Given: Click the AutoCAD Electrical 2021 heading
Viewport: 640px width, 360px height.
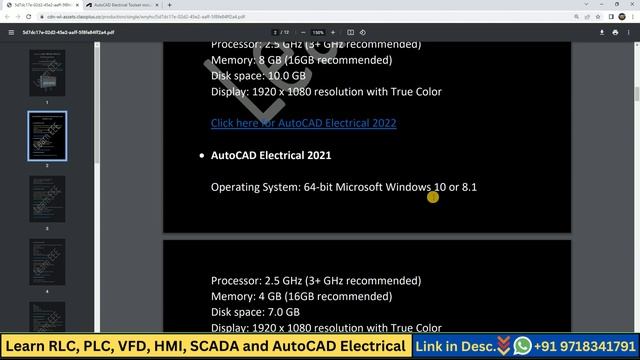Looking at the screenshot, I should [x=271, y=155].
